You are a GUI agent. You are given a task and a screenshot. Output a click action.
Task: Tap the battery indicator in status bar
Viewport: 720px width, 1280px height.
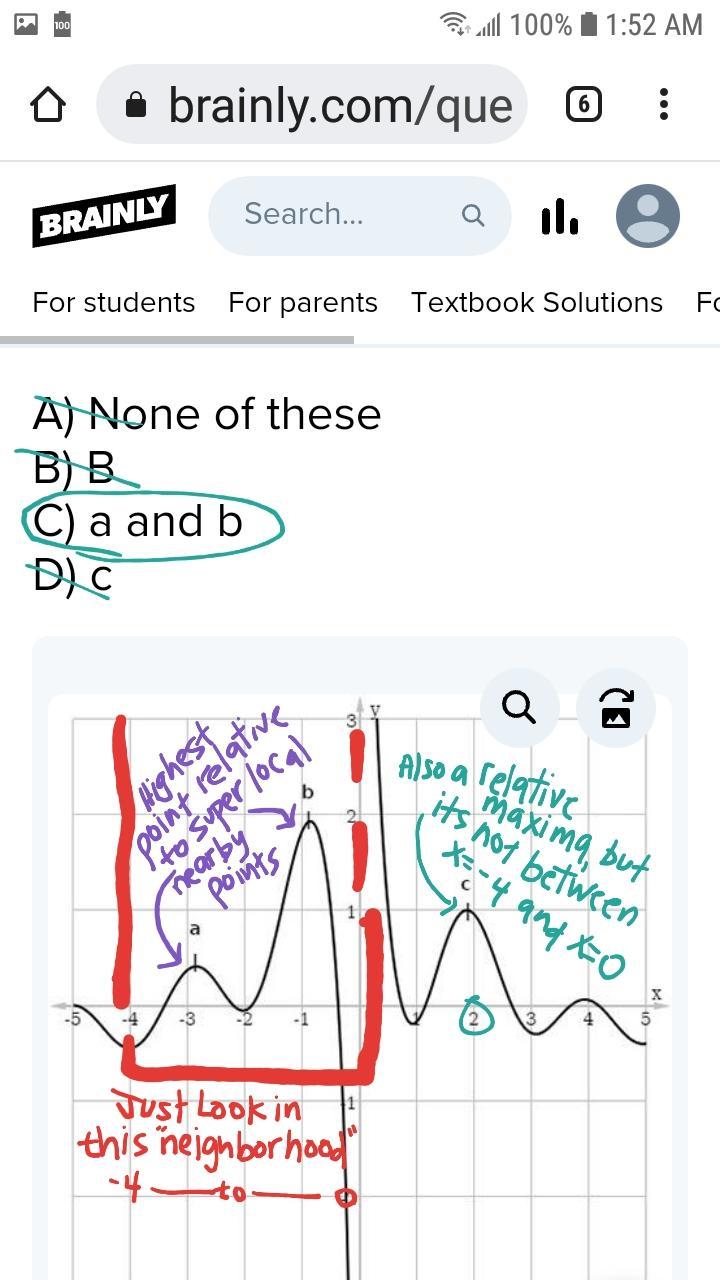(589, 24)
